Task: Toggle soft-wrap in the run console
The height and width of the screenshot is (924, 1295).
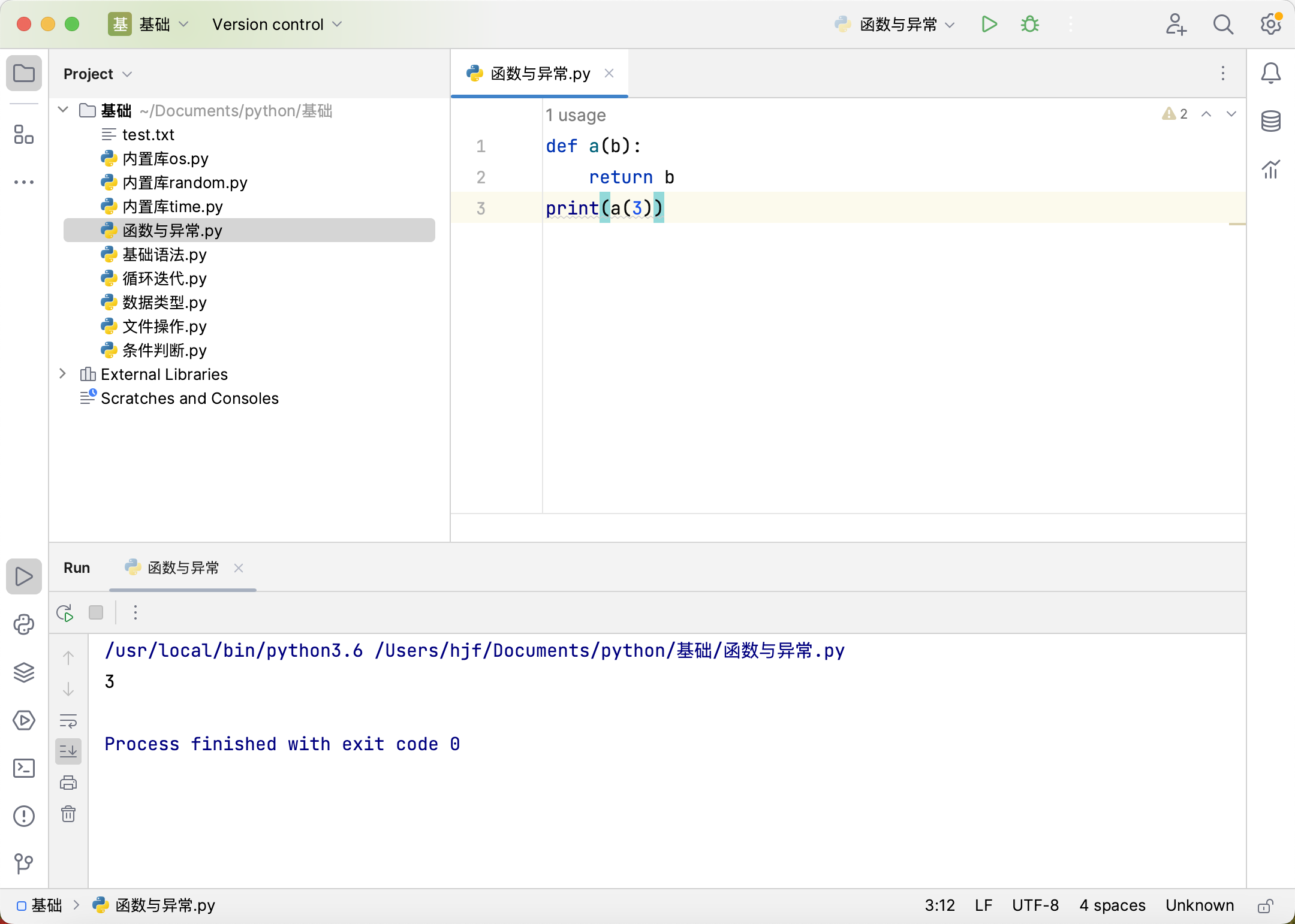Action: pyautogui.click(x=68, y=721)
